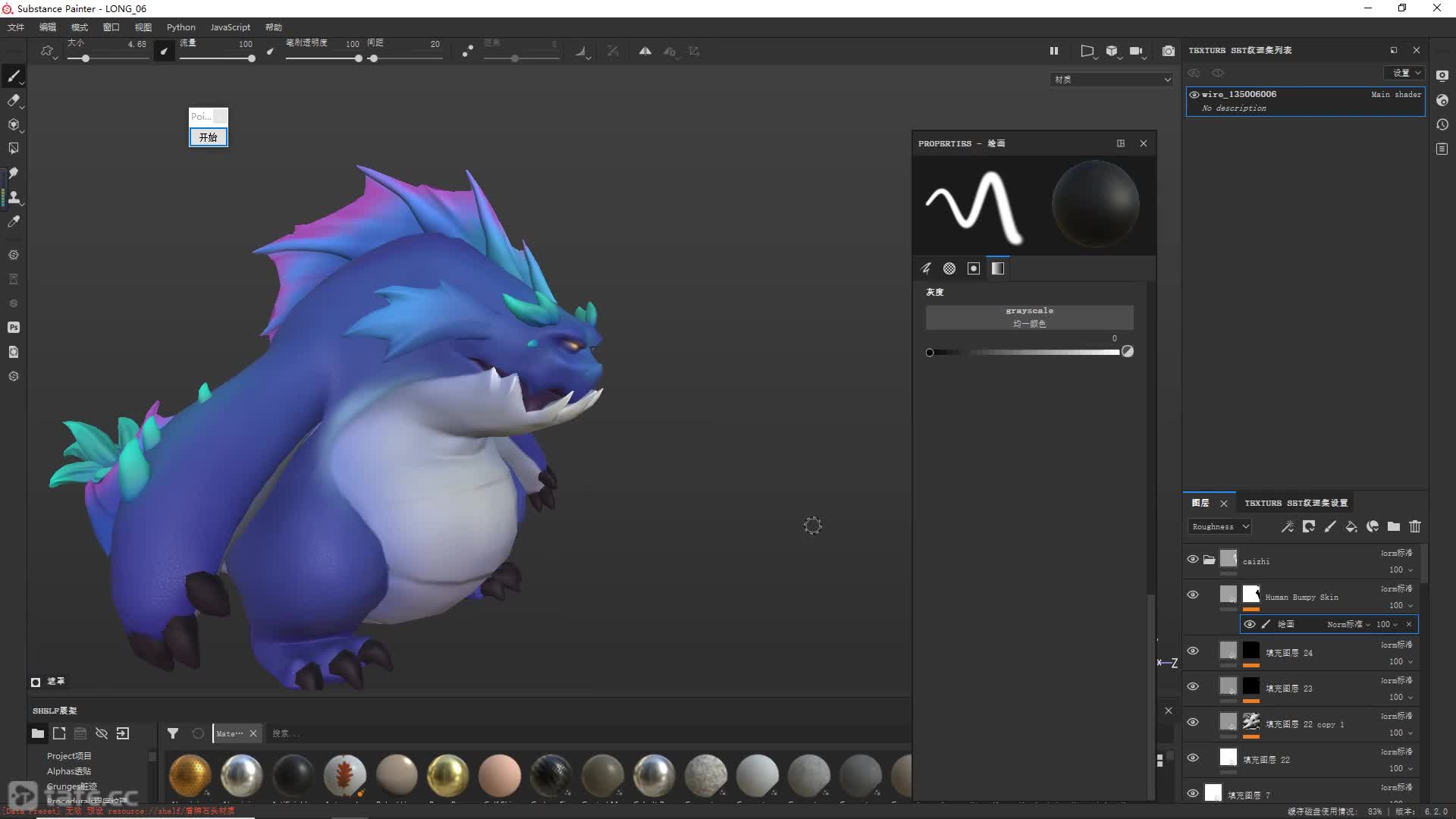Add a paint layer with brush icon
Screen dimensions: 1456x819
click(x=1330, y=526)
